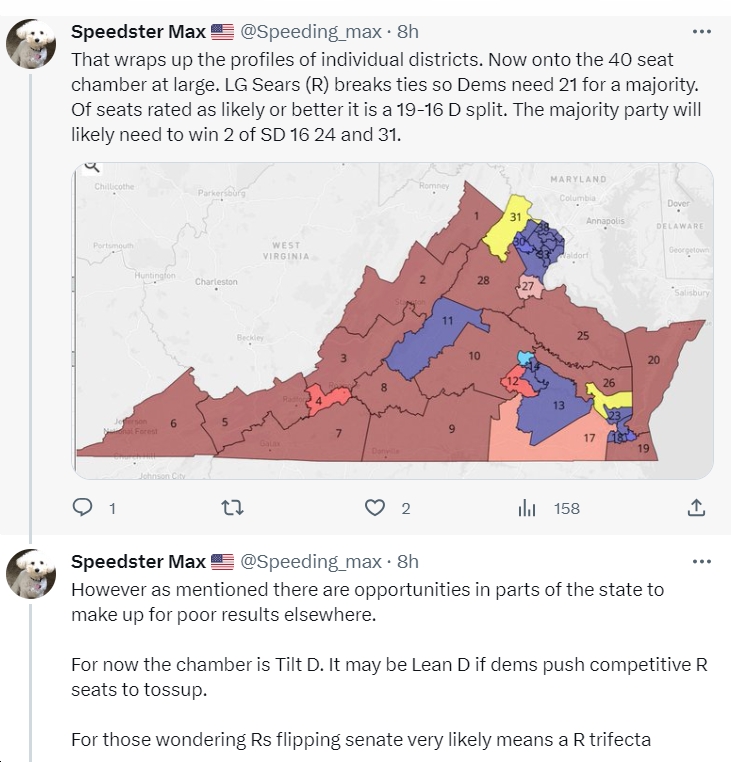
Task: Open the second tweet's dog profile avatar
Action: click(31, 574)
